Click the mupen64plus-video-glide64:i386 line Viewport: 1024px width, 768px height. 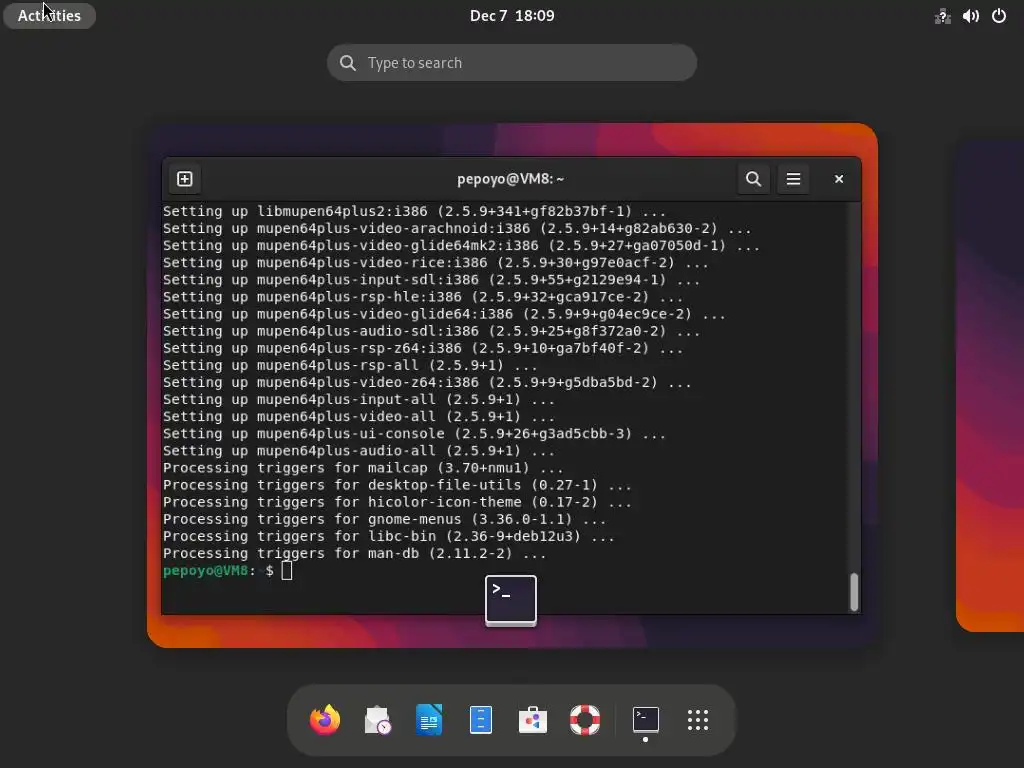click(x=444, y=314)
